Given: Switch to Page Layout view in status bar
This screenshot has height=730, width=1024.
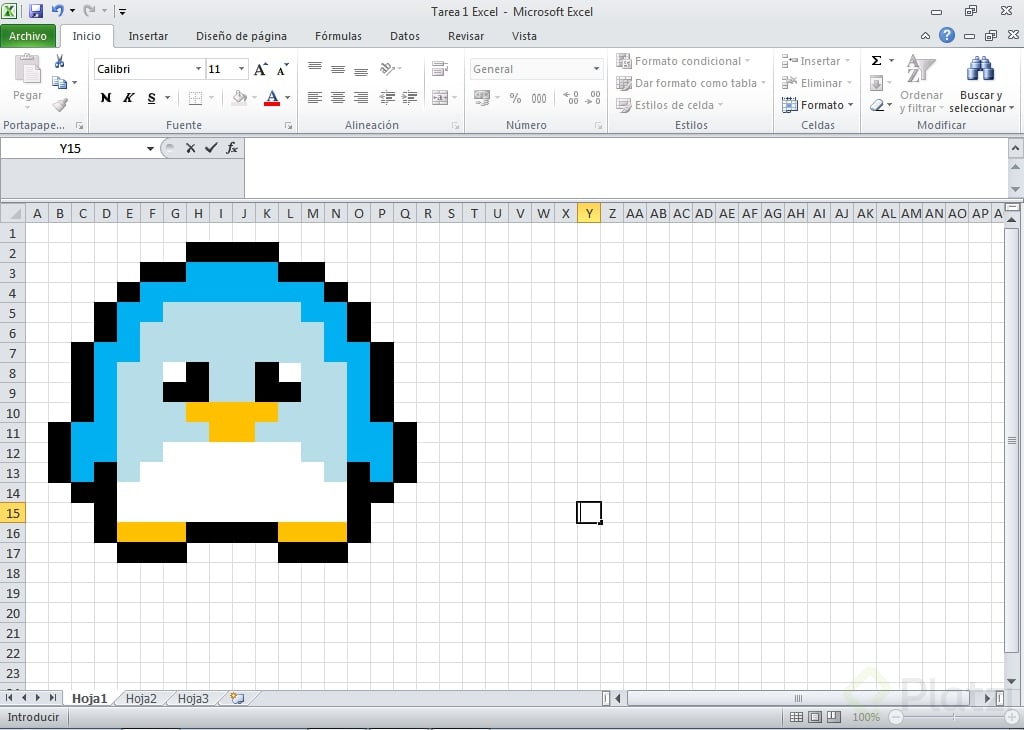Looking at the screenshot, I should click(815, 717).
